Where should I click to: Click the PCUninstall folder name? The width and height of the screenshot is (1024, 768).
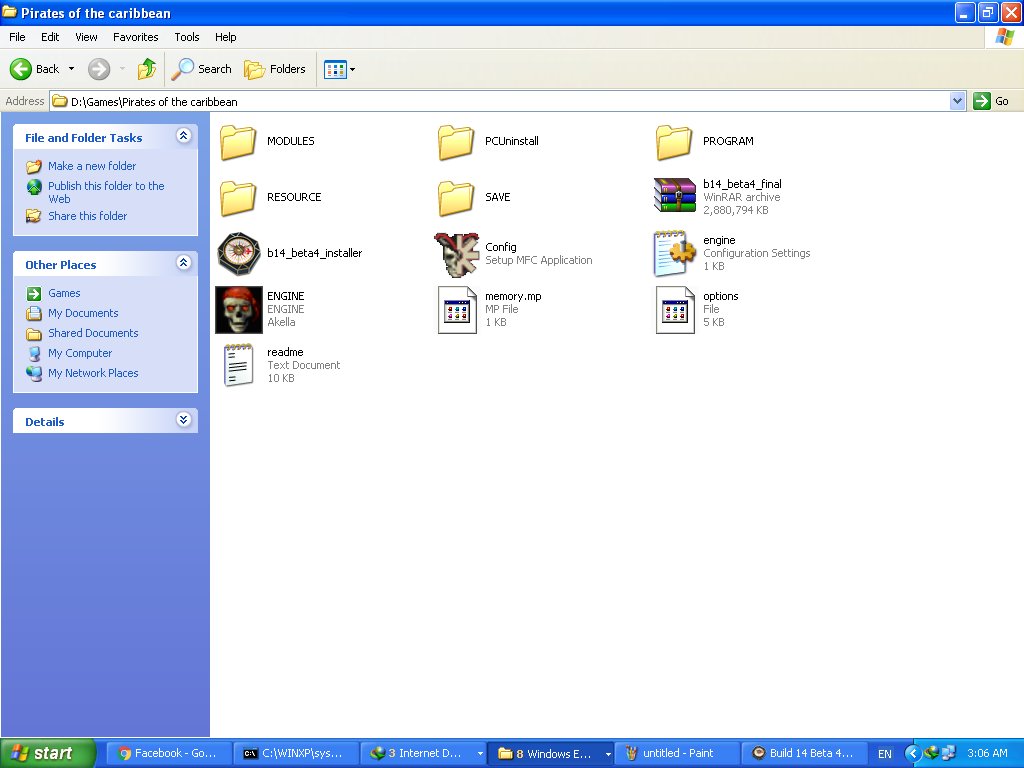[512, 140]
